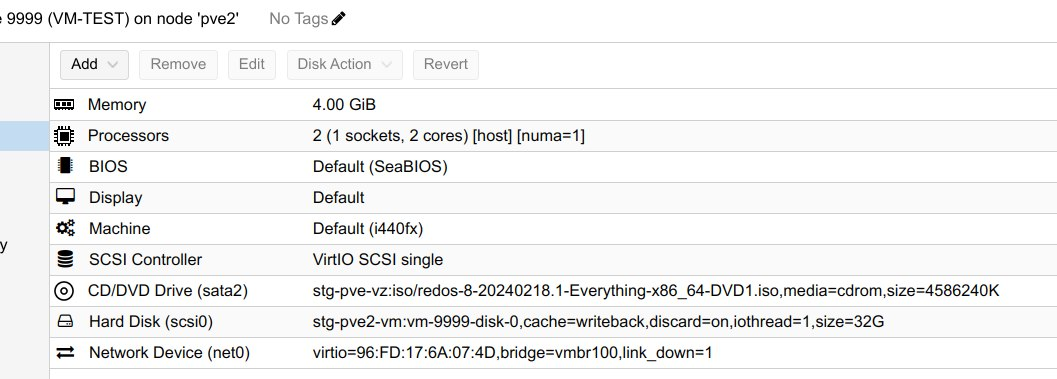Select the CD/DVD Drive (sata2) row
The image size is (1057, 379).
click(x=553, y=291)
